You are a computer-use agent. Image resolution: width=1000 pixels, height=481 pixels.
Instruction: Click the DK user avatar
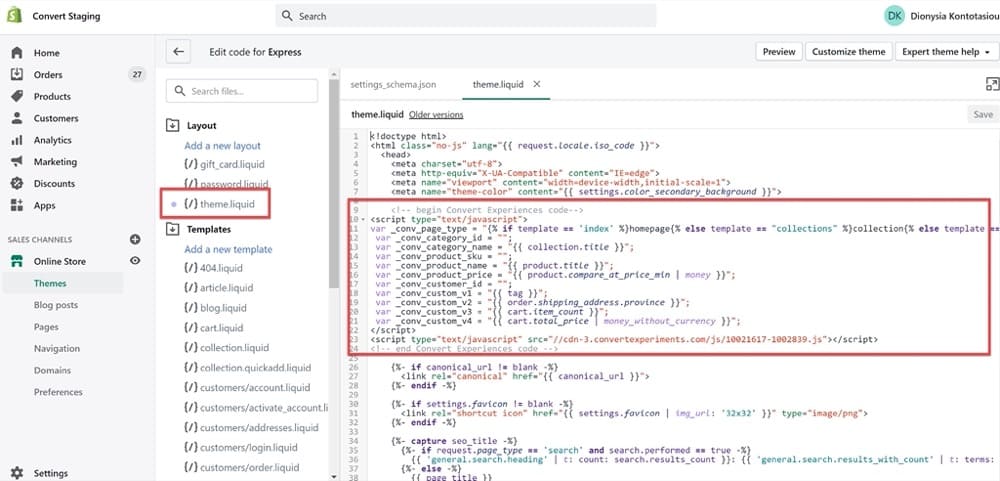click(x=894, y=16)
